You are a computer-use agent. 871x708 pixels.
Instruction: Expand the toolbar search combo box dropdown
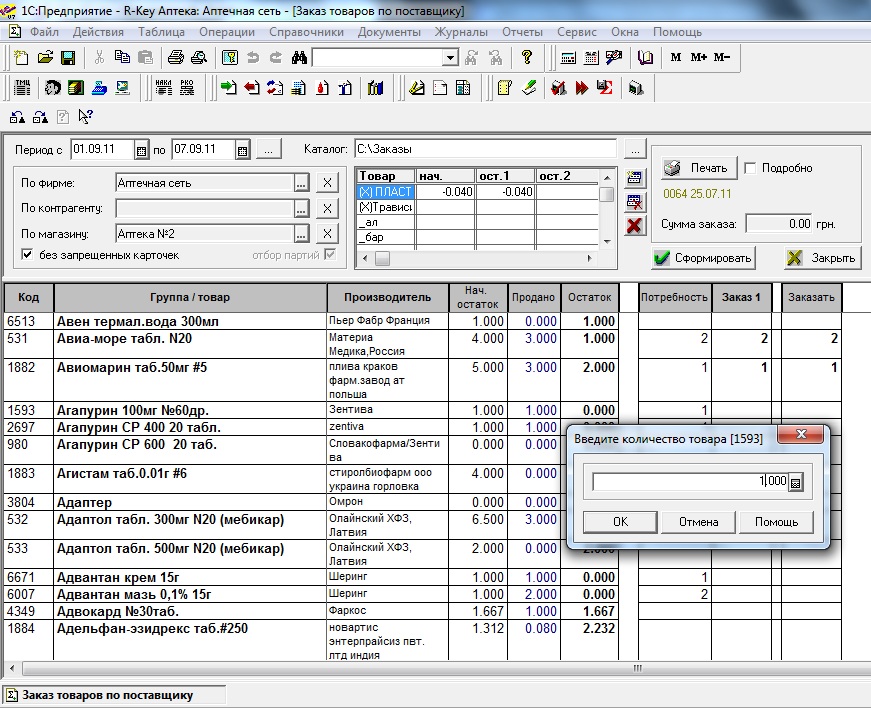[x=450, y=58]
